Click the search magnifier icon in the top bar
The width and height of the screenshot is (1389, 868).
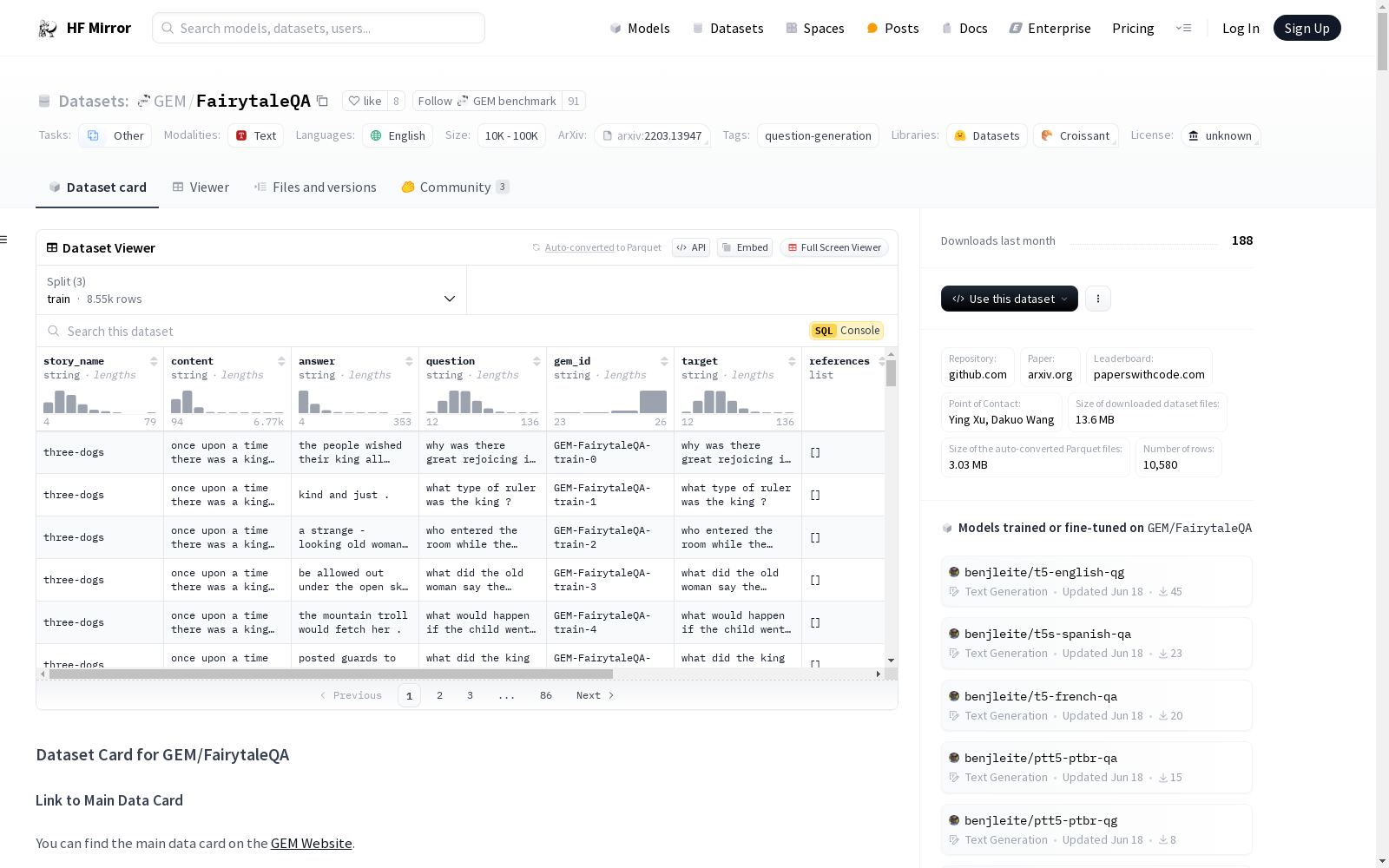pyautogui.click(x=168, y=28)
